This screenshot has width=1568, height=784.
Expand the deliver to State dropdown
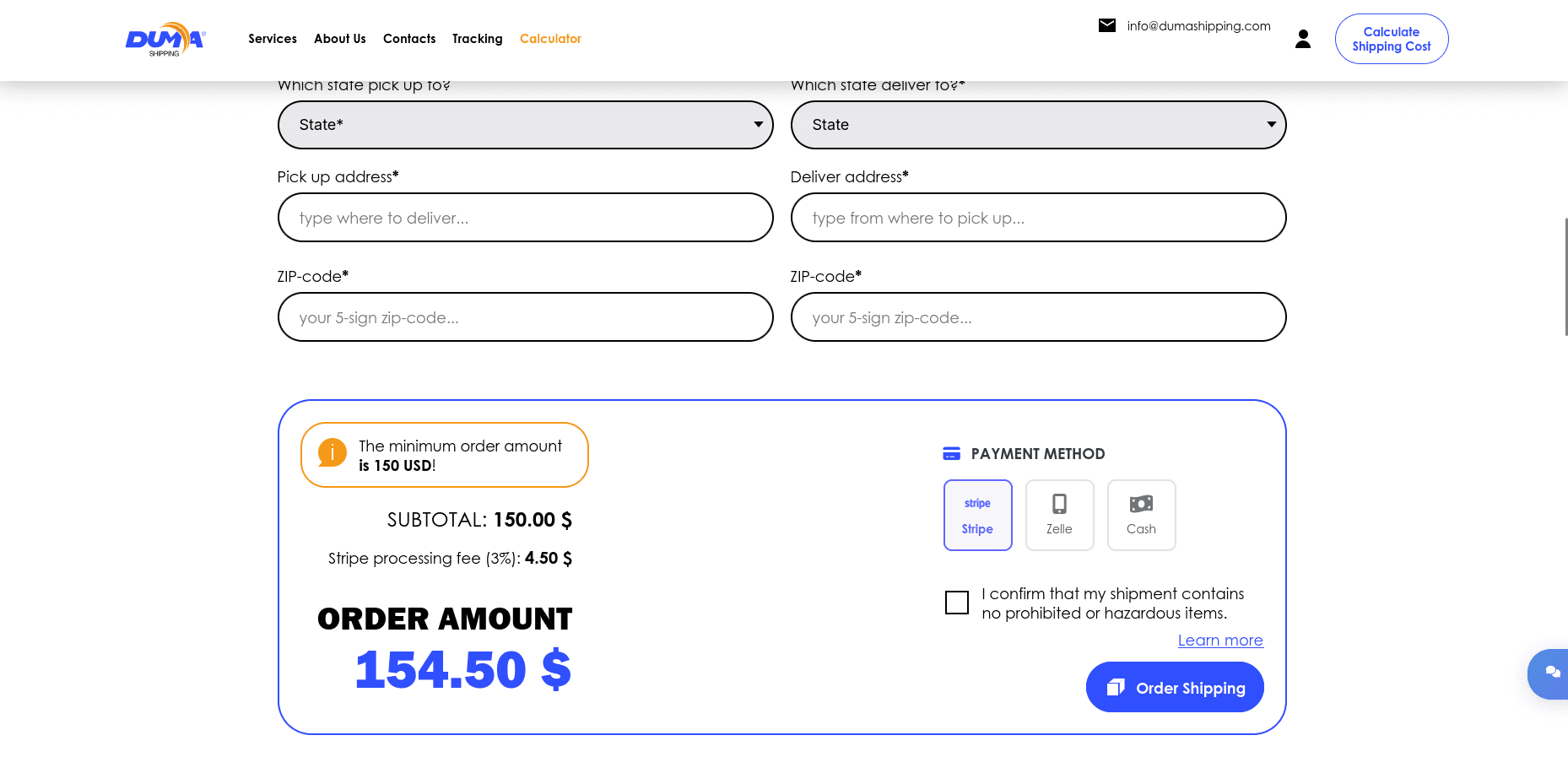click(1038, 125)
